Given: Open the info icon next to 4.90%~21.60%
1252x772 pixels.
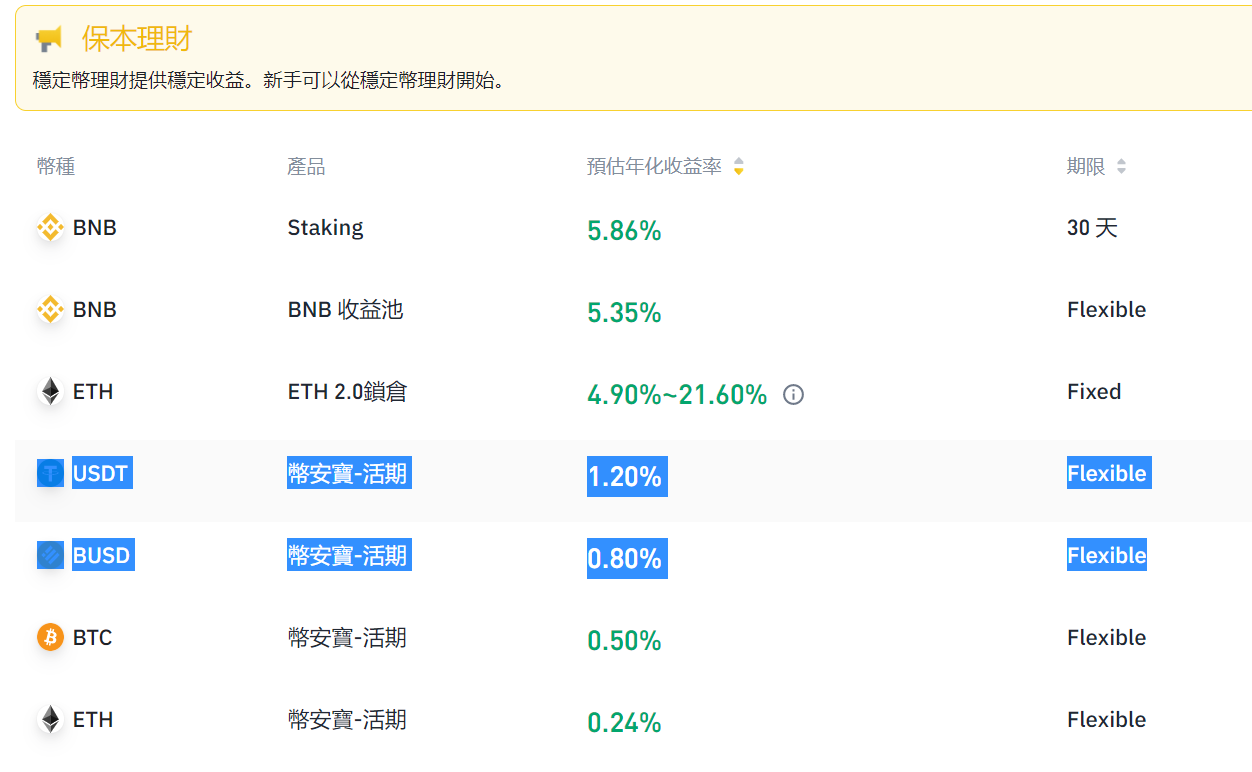Looking at the screenshot, I should tap(793, 395).
